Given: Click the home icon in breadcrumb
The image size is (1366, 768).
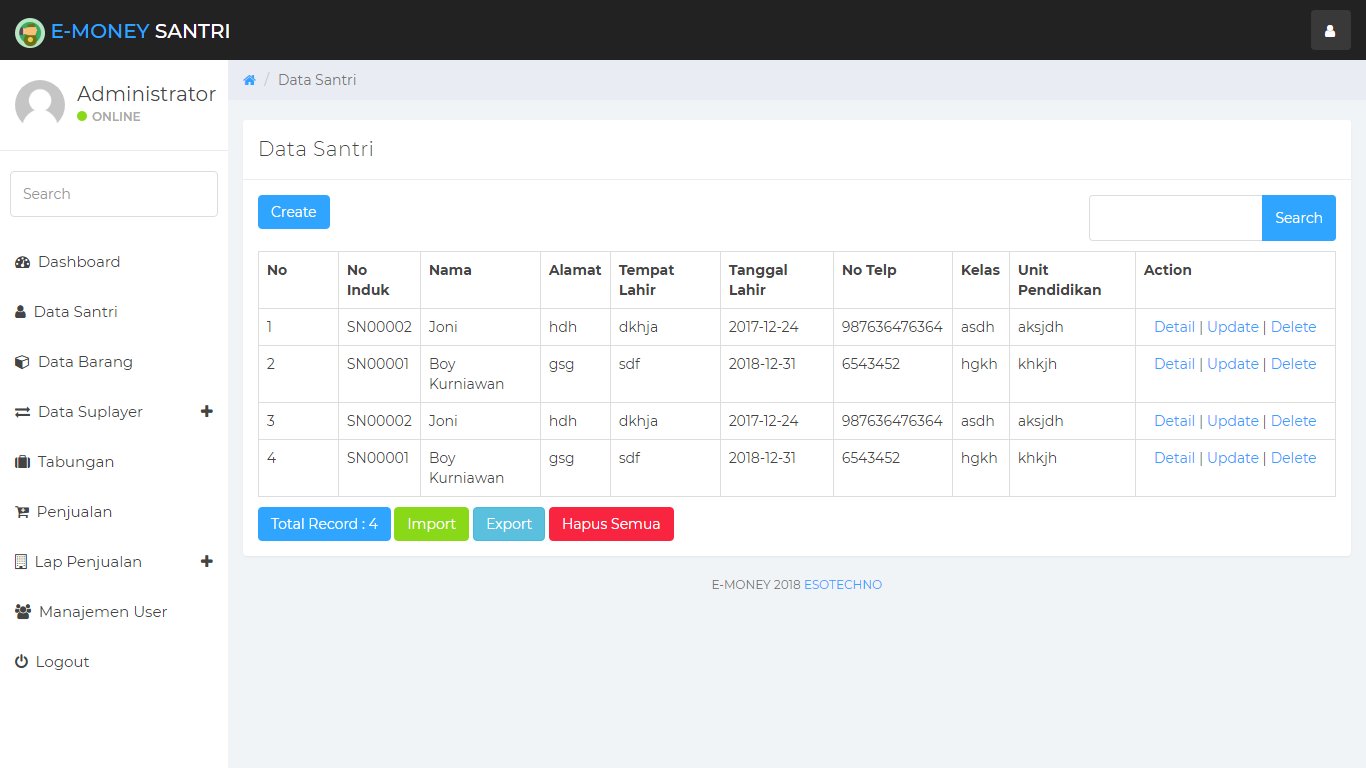Looking at the screenshot, I should 250,80.
